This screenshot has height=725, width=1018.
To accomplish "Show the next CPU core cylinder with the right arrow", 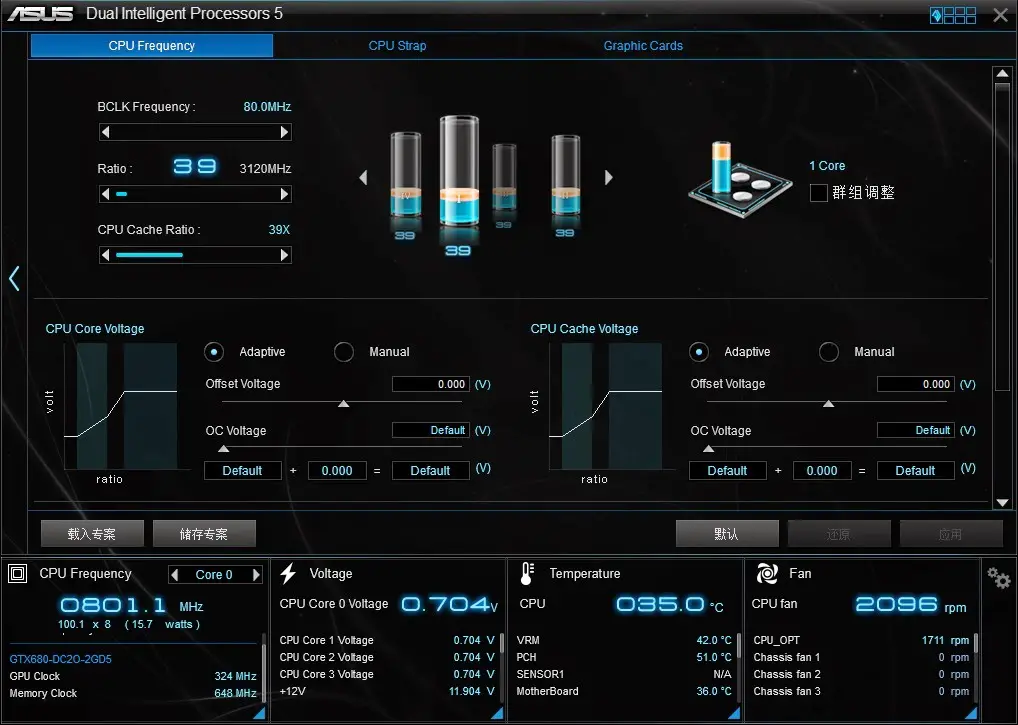I will (608, 177).
